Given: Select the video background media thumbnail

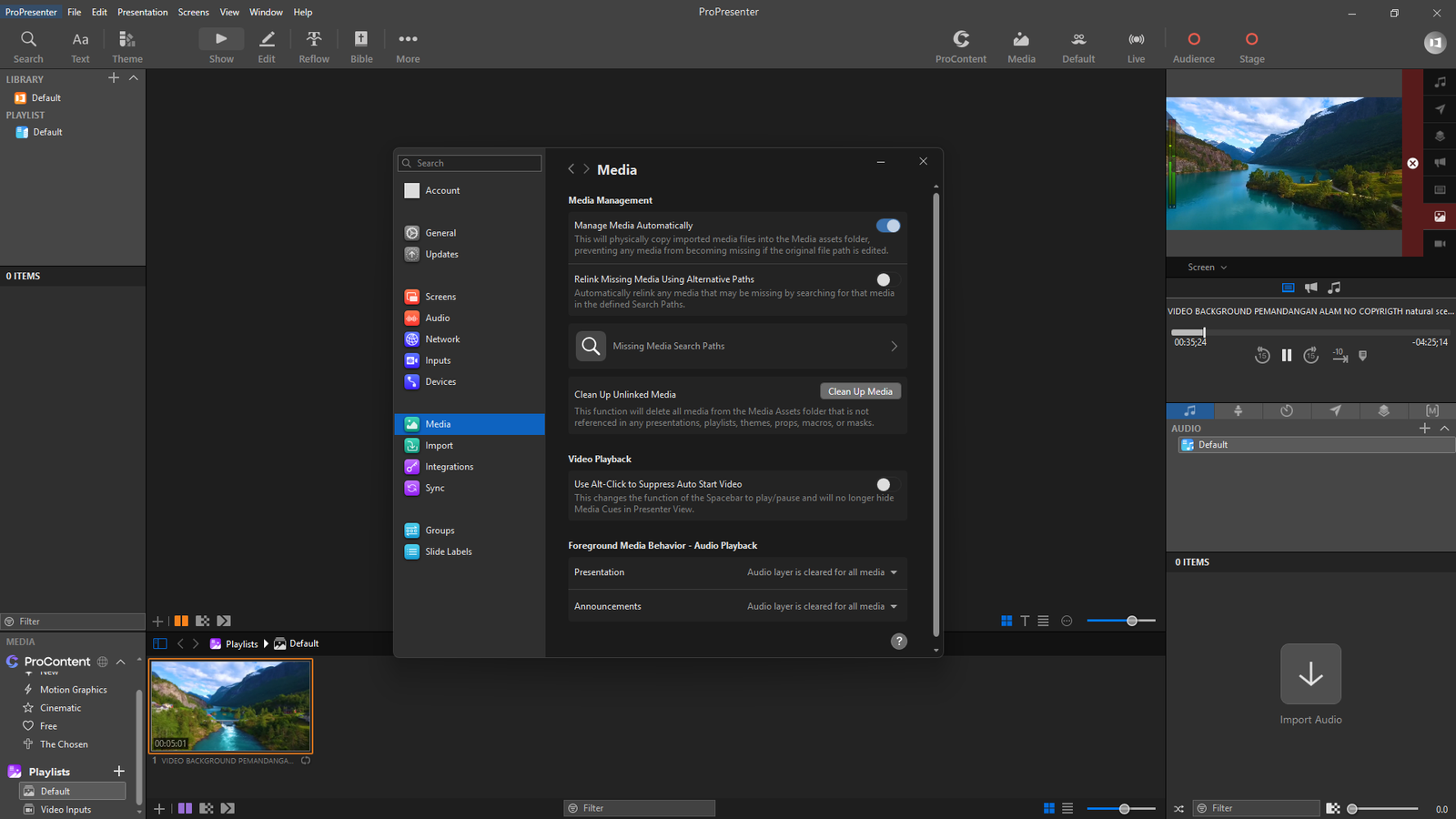Looking at the screenshot, I should (x=231, y=706).
